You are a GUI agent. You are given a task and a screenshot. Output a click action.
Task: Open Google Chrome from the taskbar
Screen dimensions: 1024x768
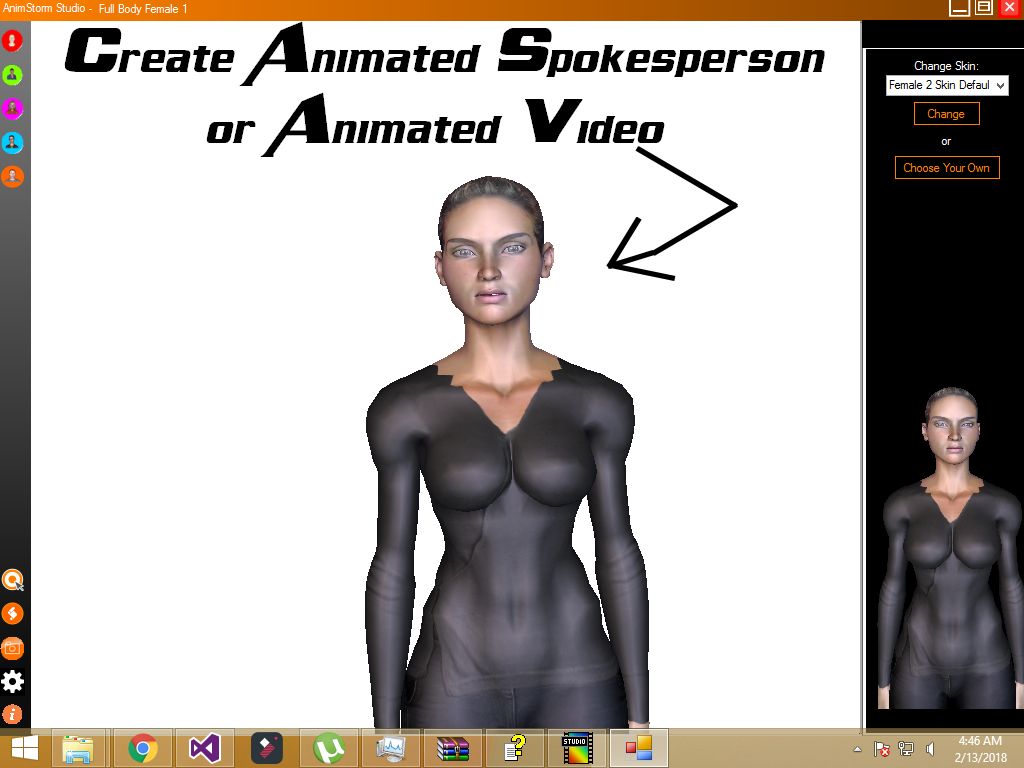143,748
